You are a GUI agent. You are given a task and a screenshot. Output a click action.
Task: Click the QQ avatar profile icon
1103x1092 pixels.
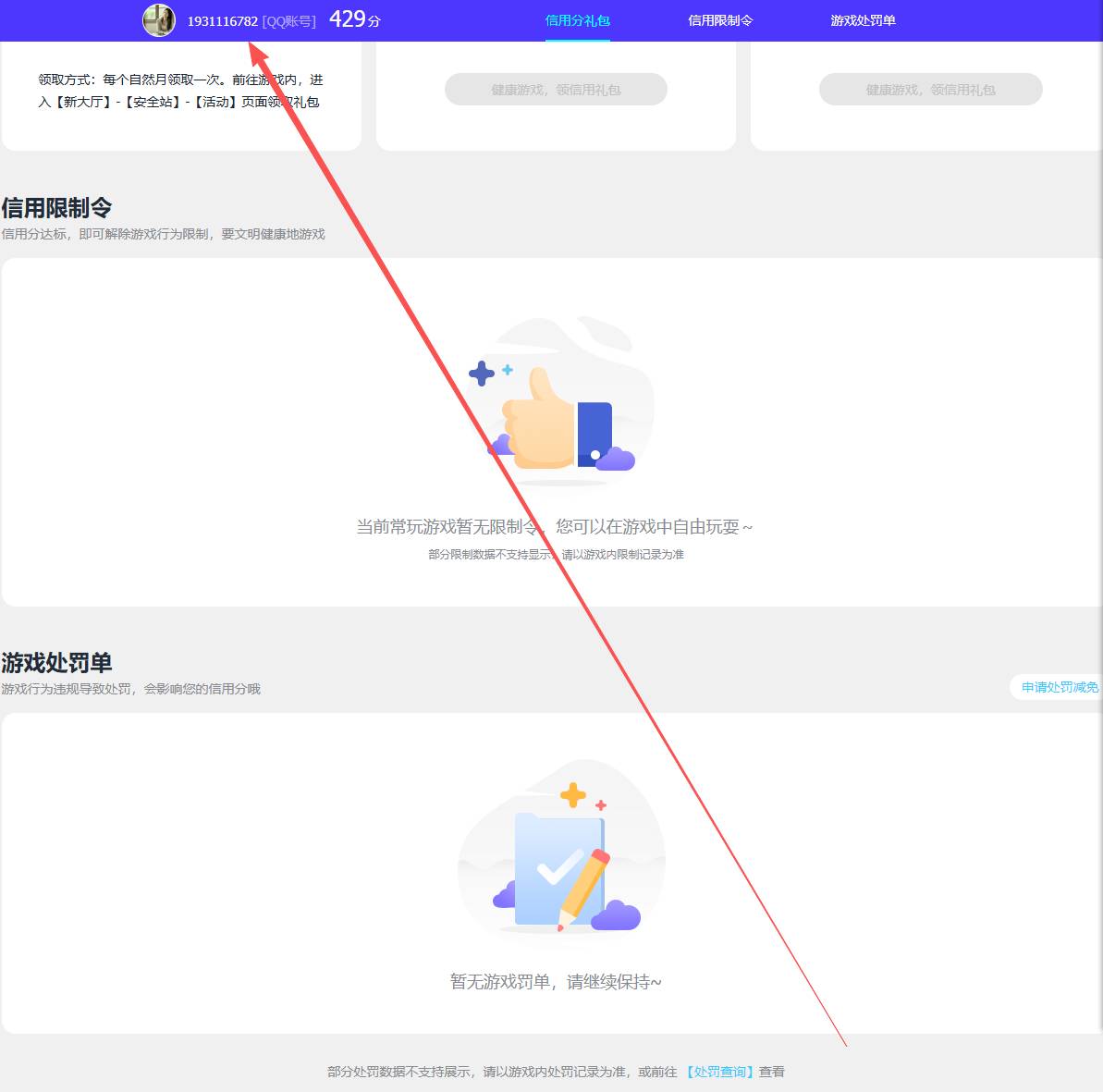[158, 19]
